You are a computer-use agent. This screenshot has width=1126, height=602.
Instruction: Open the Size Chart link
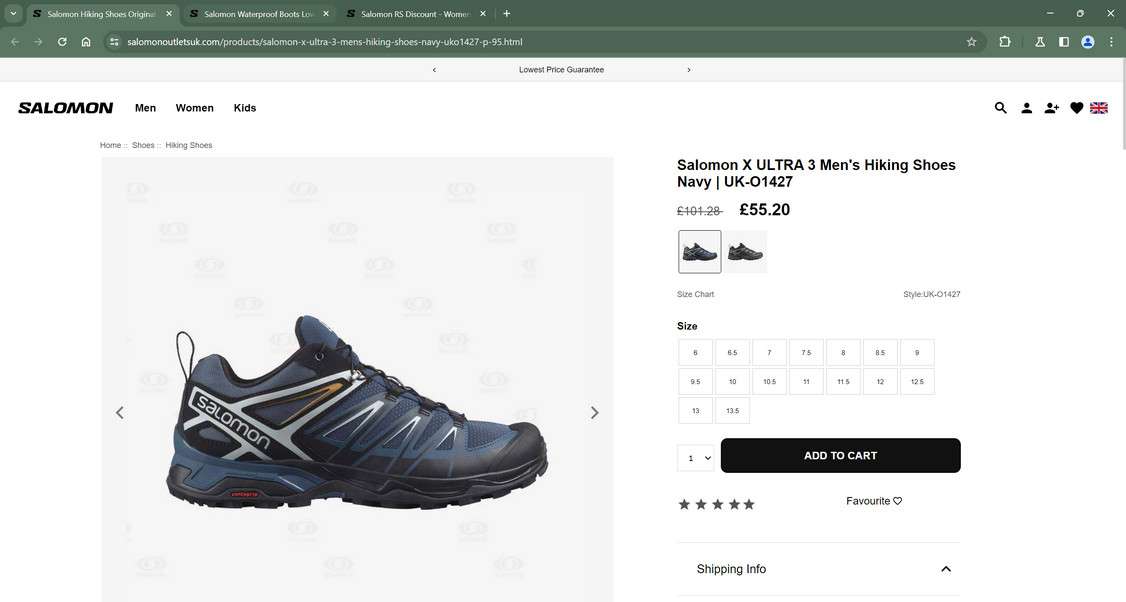click(695, 294)
